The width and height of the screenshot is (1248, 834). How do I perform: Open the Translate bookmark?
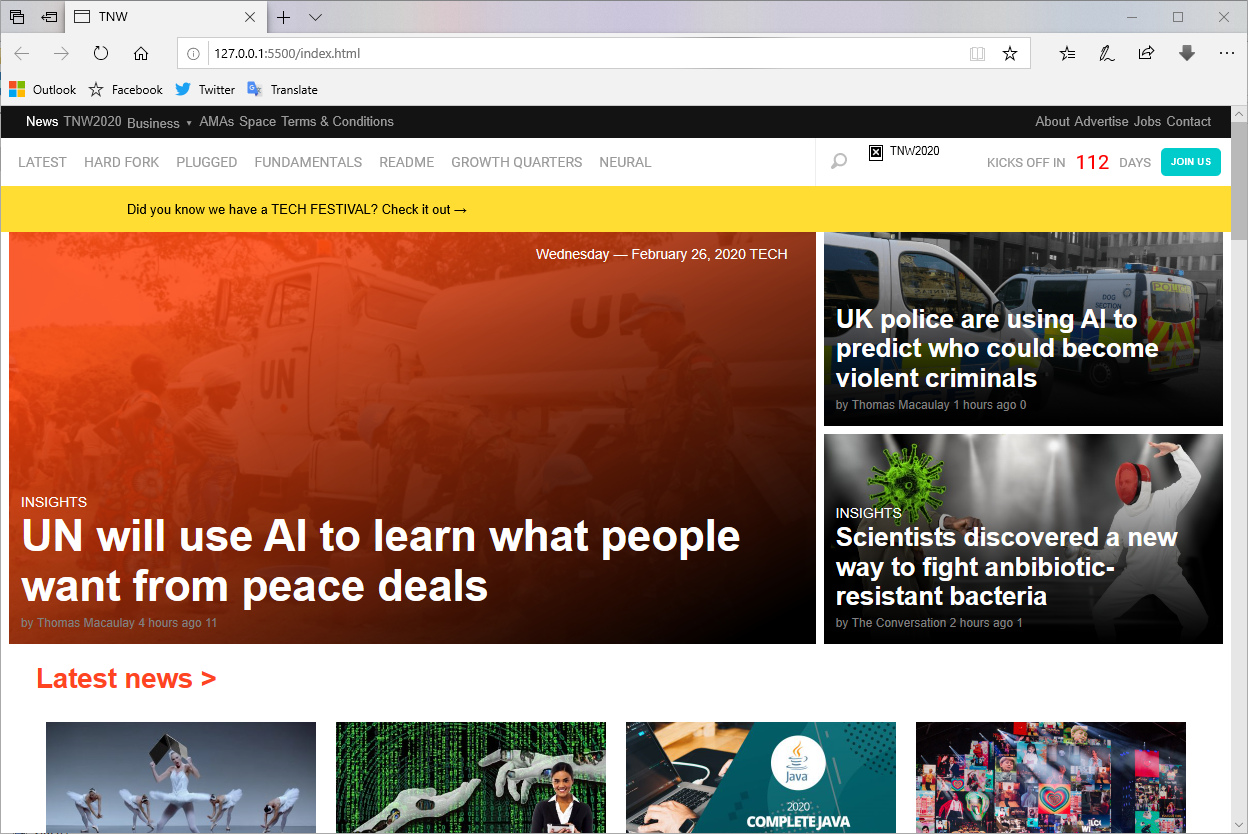282,89
